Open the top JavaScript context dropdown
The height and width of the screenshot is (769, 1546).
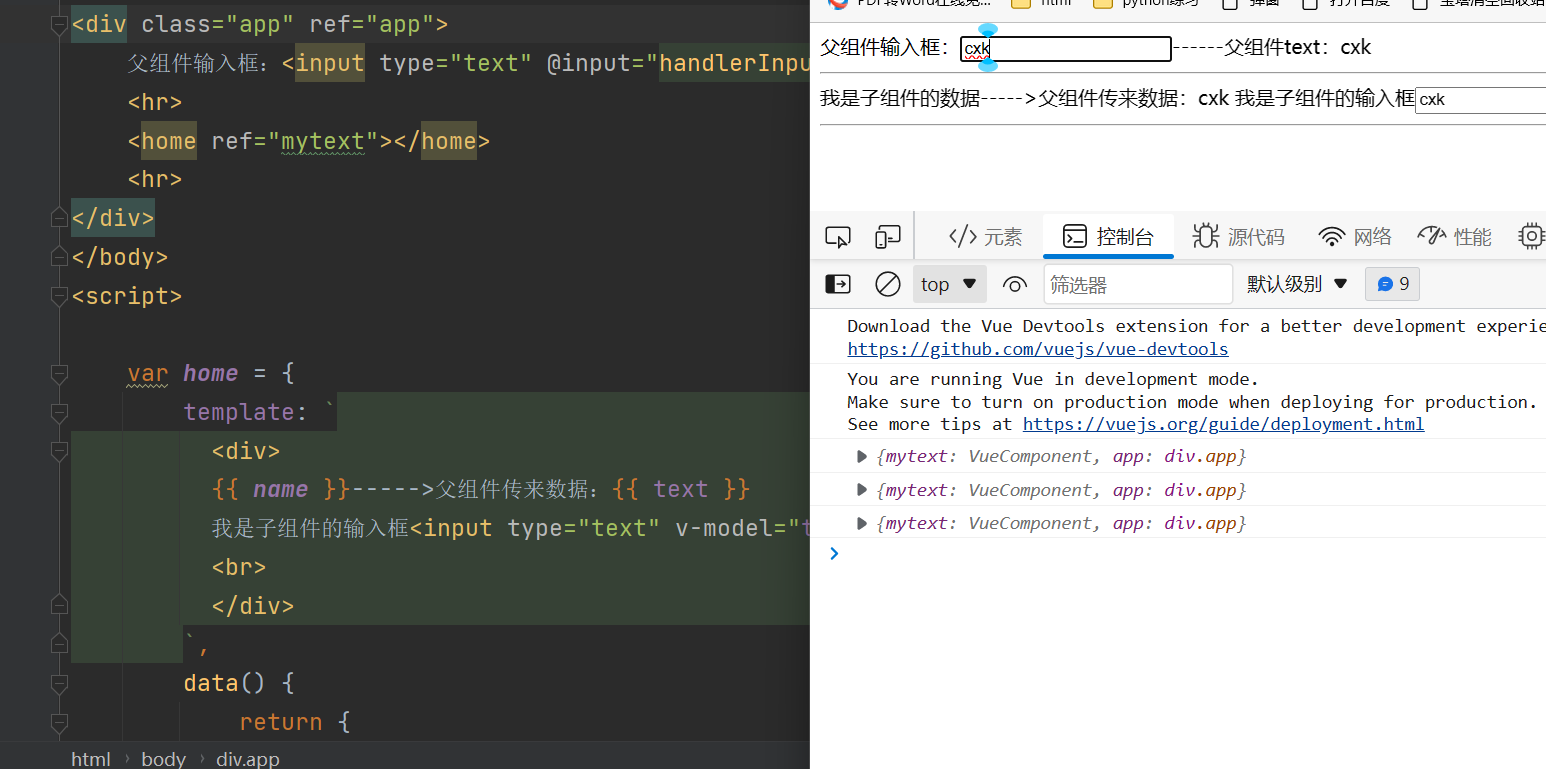point(949,284)
